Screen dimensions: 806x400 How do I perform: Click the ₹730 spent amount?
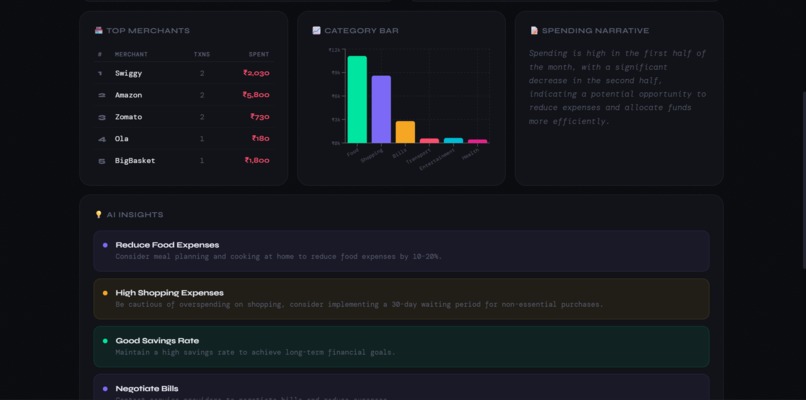(260, 117)
